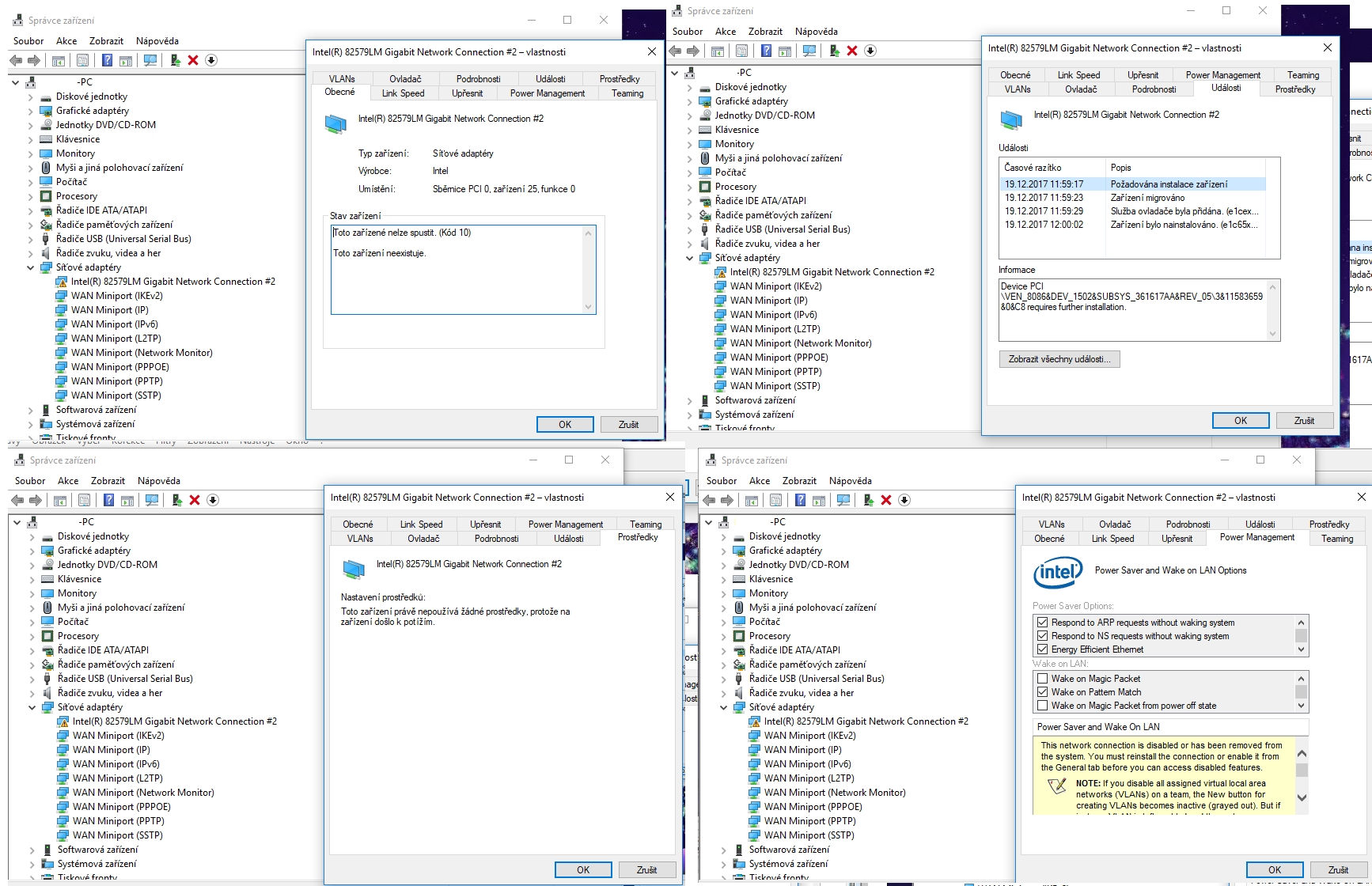
Task: Click the Zobrazit všechny události button
Action: 1059,359
